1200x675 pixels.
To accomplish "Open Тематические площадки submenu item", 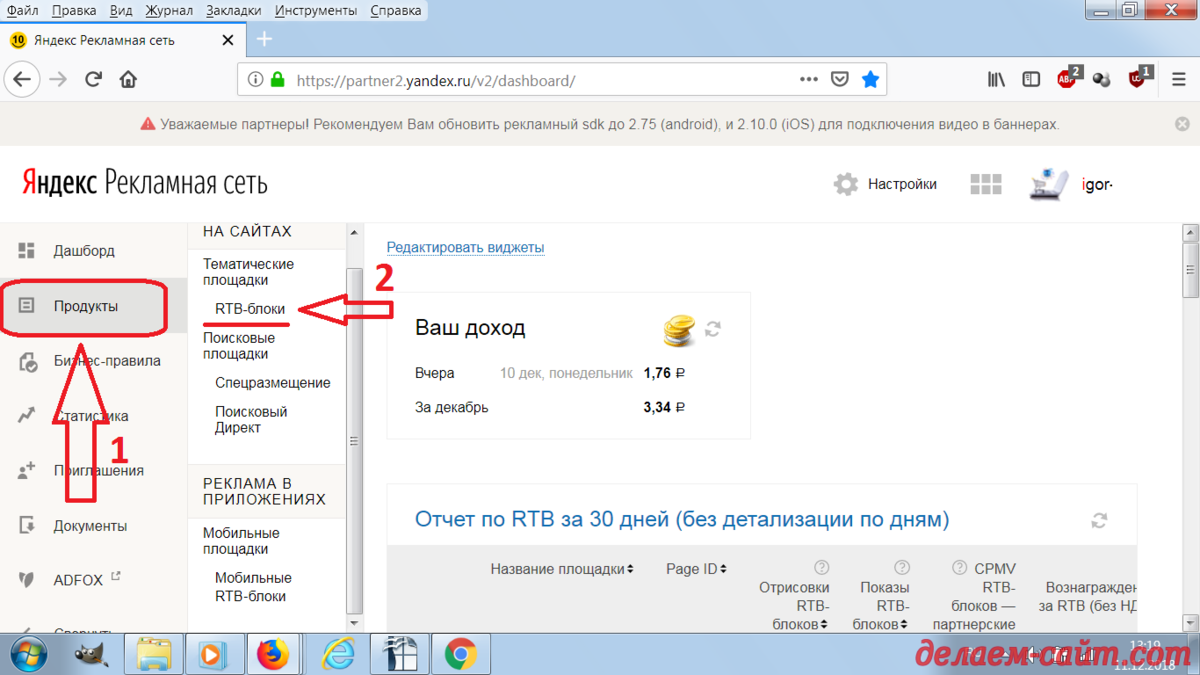I will click(249, 272).
